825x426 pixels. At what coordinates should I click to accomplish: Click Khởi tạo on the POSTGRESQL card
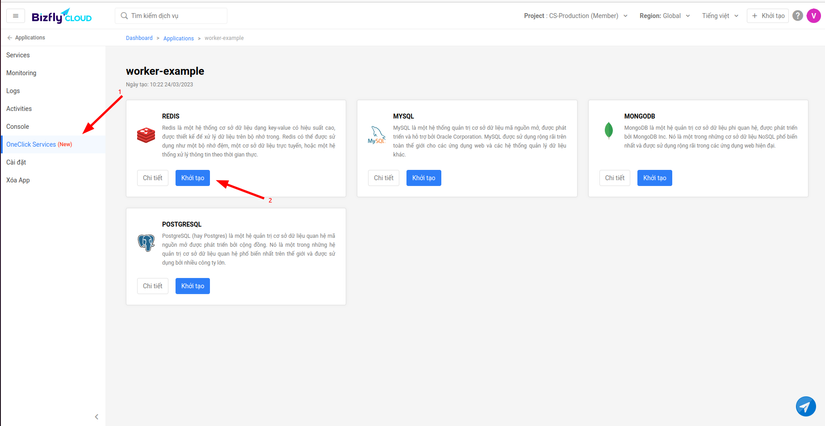pos(193,286)
